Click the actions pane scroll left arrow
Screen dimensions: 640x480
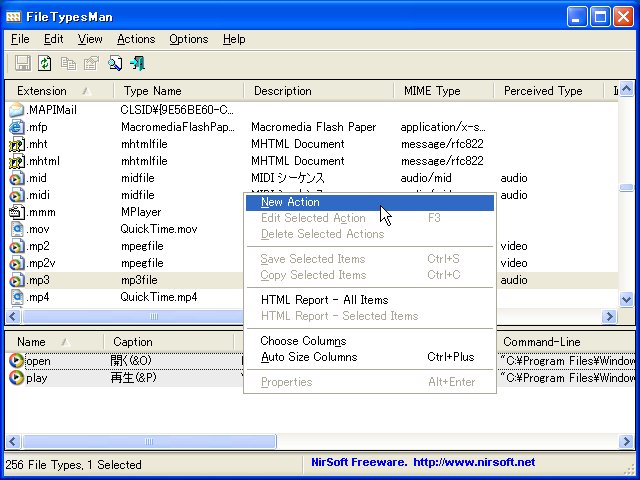(13, 441)
